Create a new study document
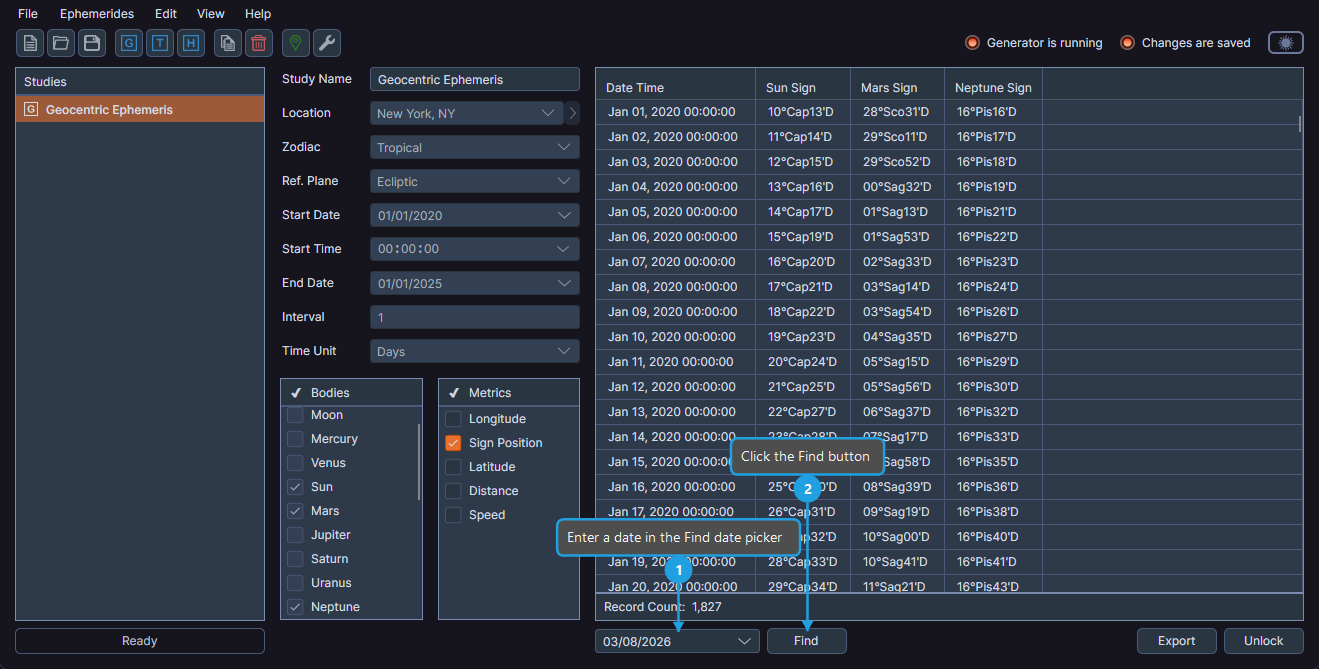 click(x=31, y=43)
